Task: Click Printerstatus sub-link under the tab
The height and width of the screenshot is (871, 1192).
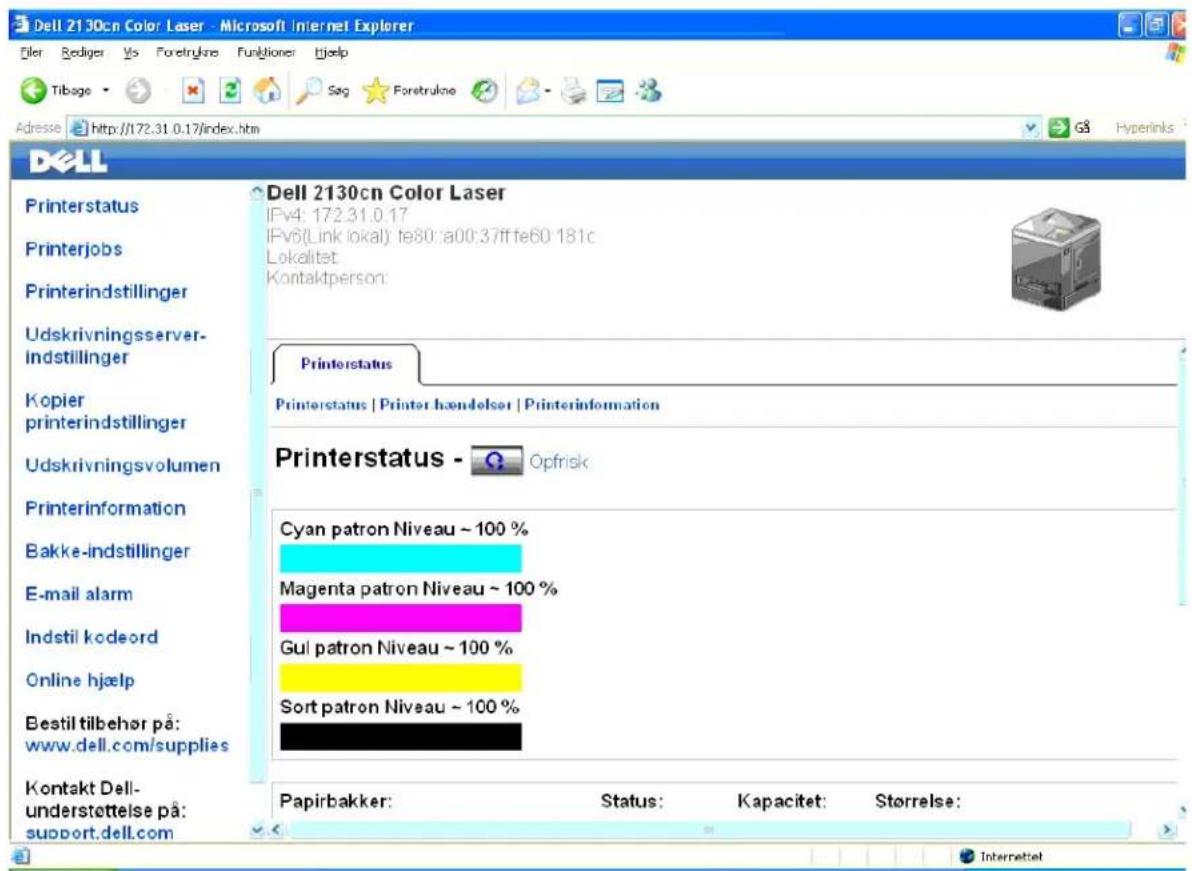Action: 321,404
